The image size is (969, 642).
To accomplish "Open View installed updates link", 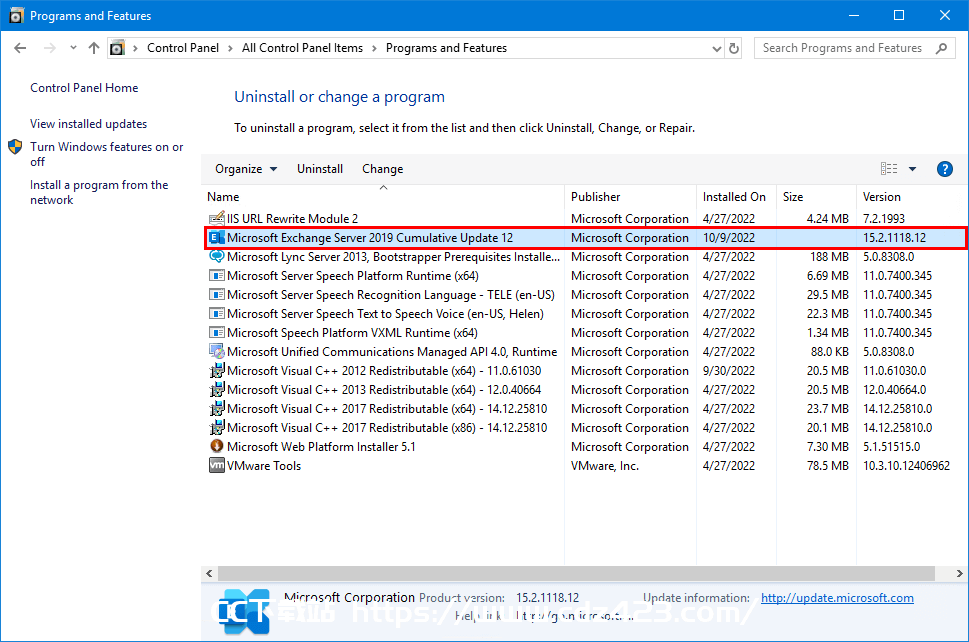I will click(88, 124).
